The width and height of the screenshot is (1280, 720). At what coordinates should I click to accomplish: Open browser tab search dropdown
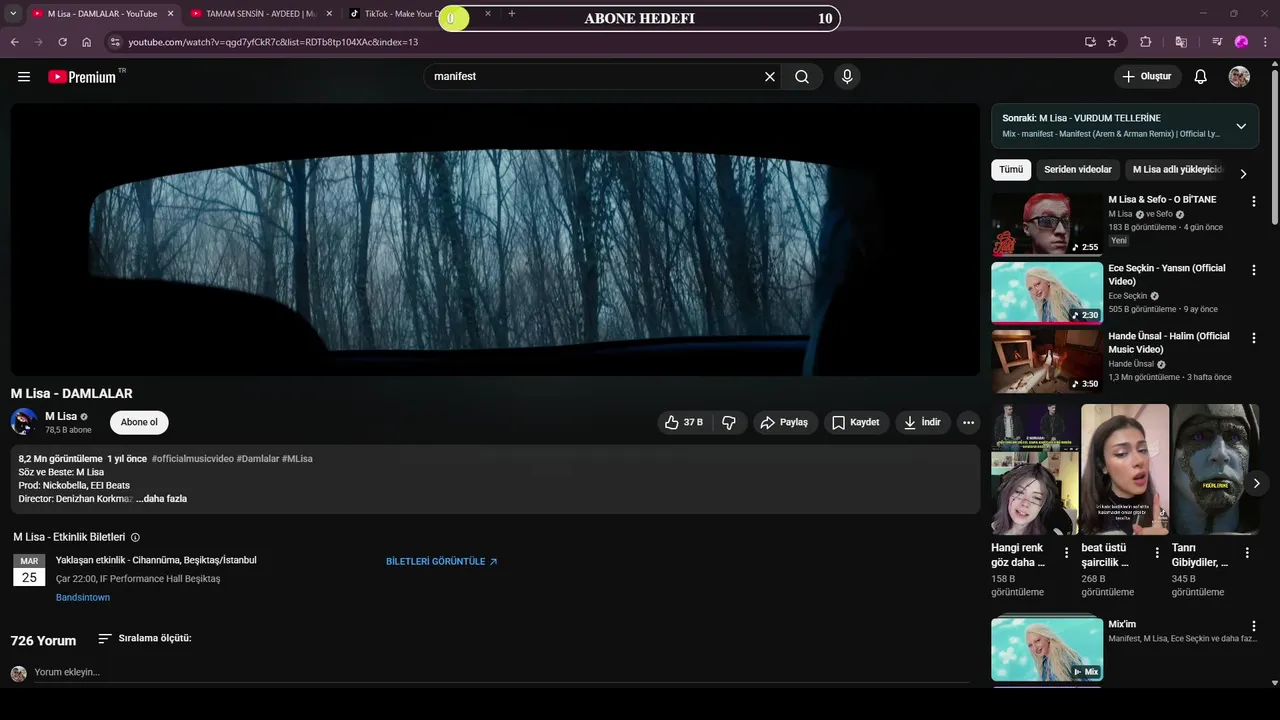pyautogui.click(x=13, y=14)
